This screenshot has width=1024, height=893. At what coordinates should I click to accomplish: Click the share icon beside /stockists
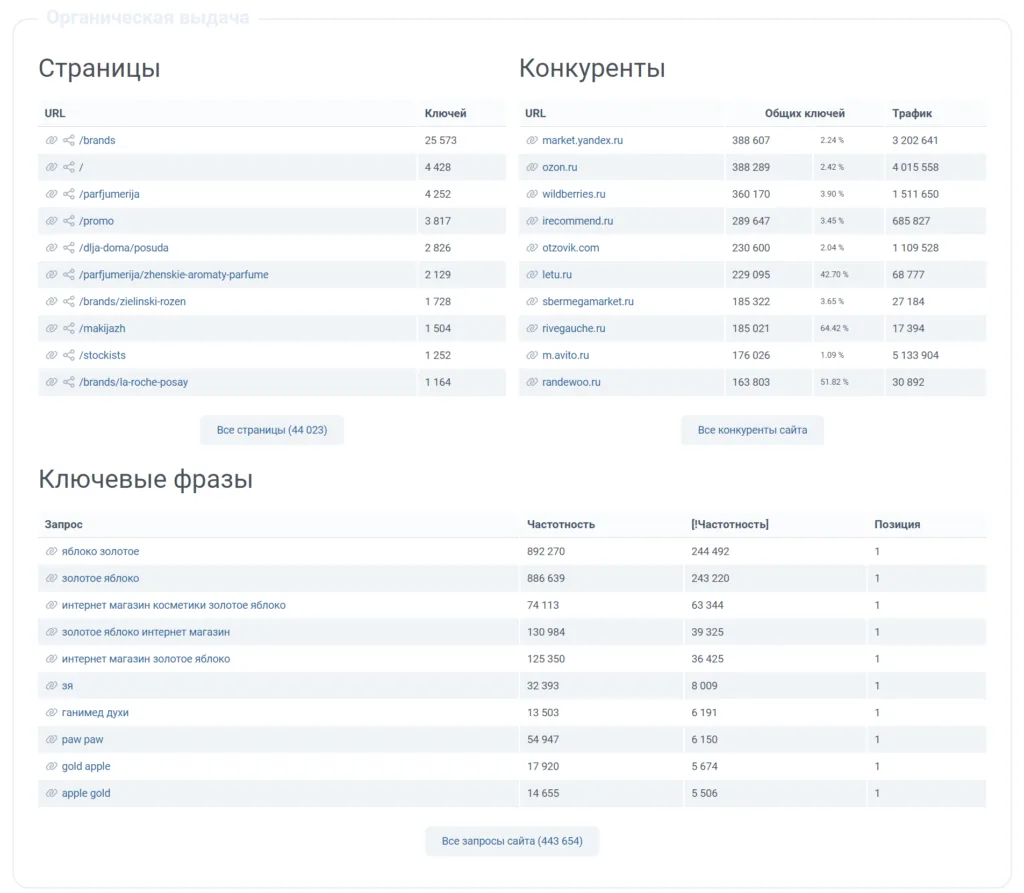pos(69,355)
